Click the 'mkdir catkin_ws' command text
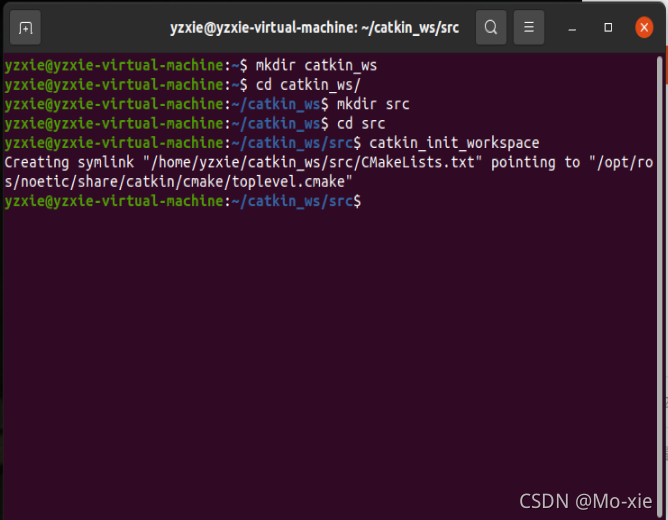Viewport: 668px width, 520px height. coord(316,66)
